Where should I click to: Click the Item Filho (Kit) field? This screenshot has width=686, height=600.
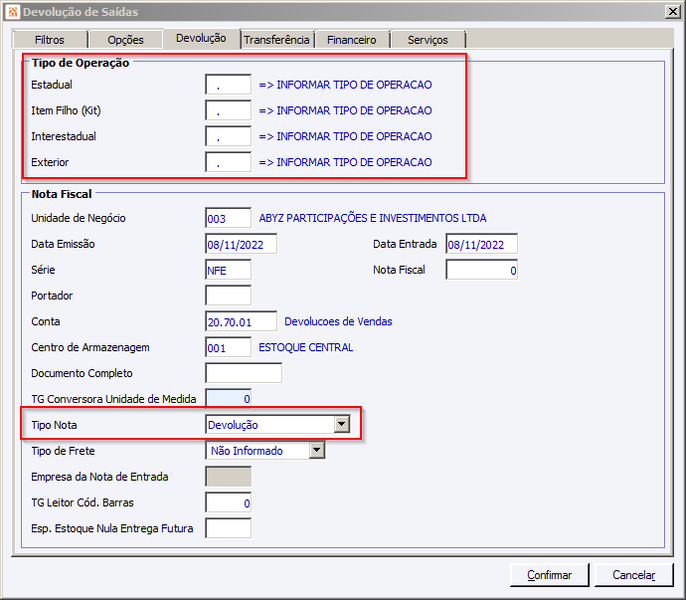(x=228, y=111)
